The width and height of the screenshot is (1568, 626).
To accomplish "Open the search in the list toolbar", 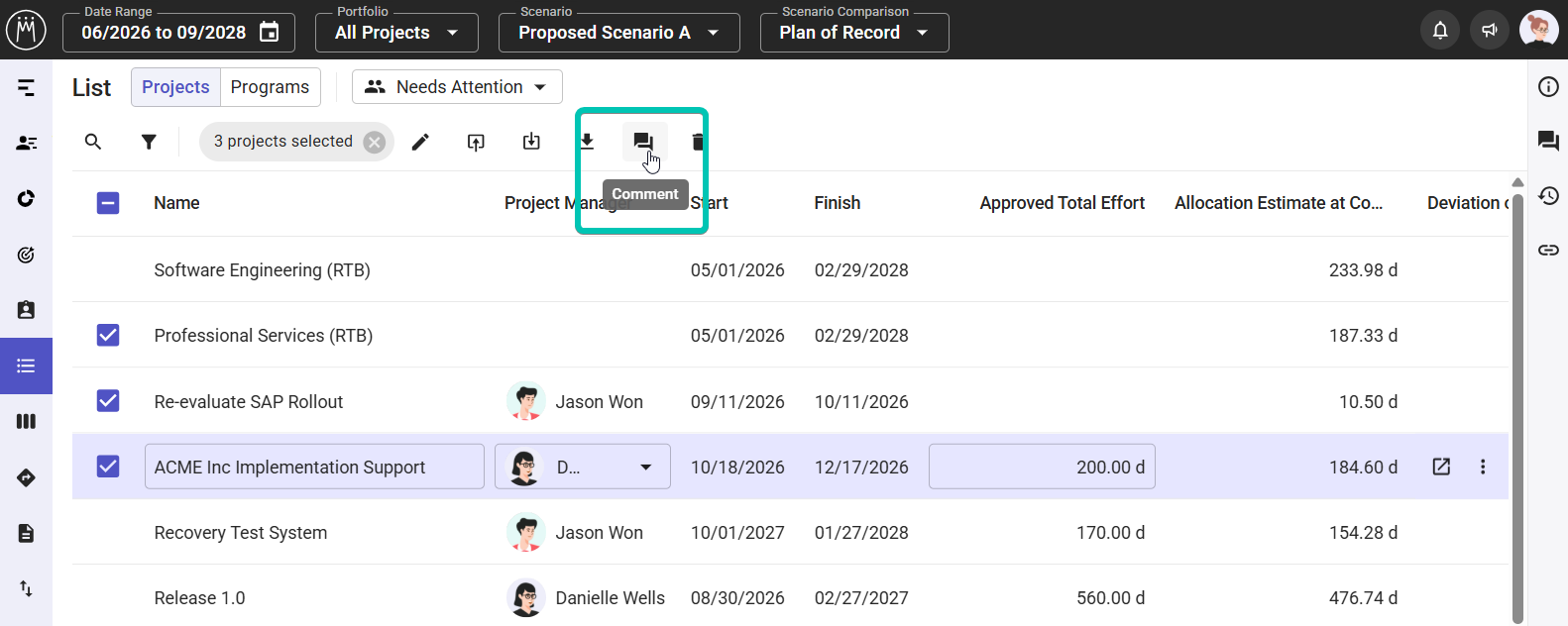I will point(93,142).
